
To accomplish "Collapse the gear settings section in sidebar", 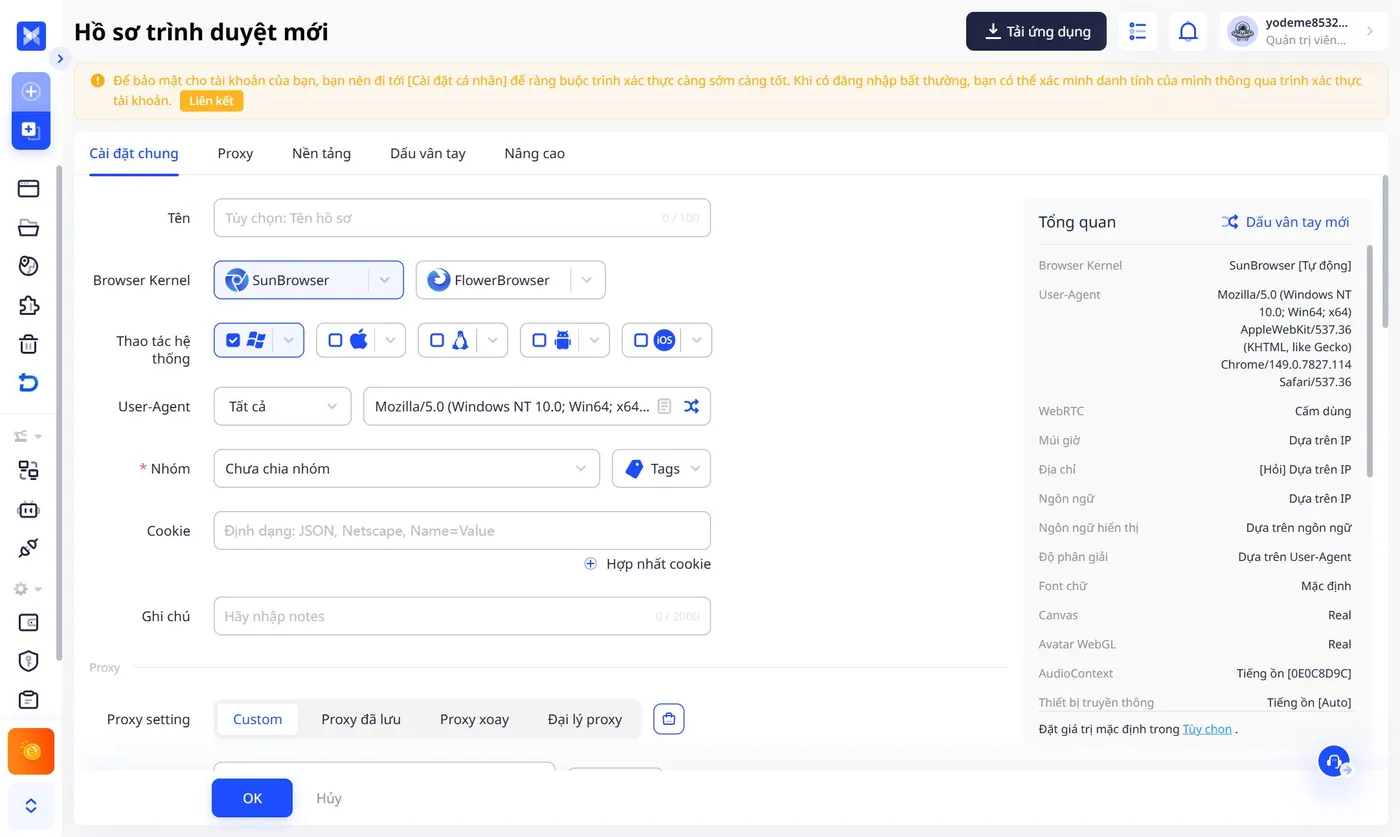I will (x=27, y=589).
